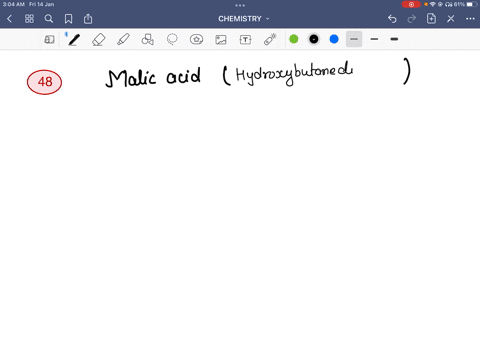Tap the three dots multitasking handle
480x360 pixels.
click(x=240, y=5)
